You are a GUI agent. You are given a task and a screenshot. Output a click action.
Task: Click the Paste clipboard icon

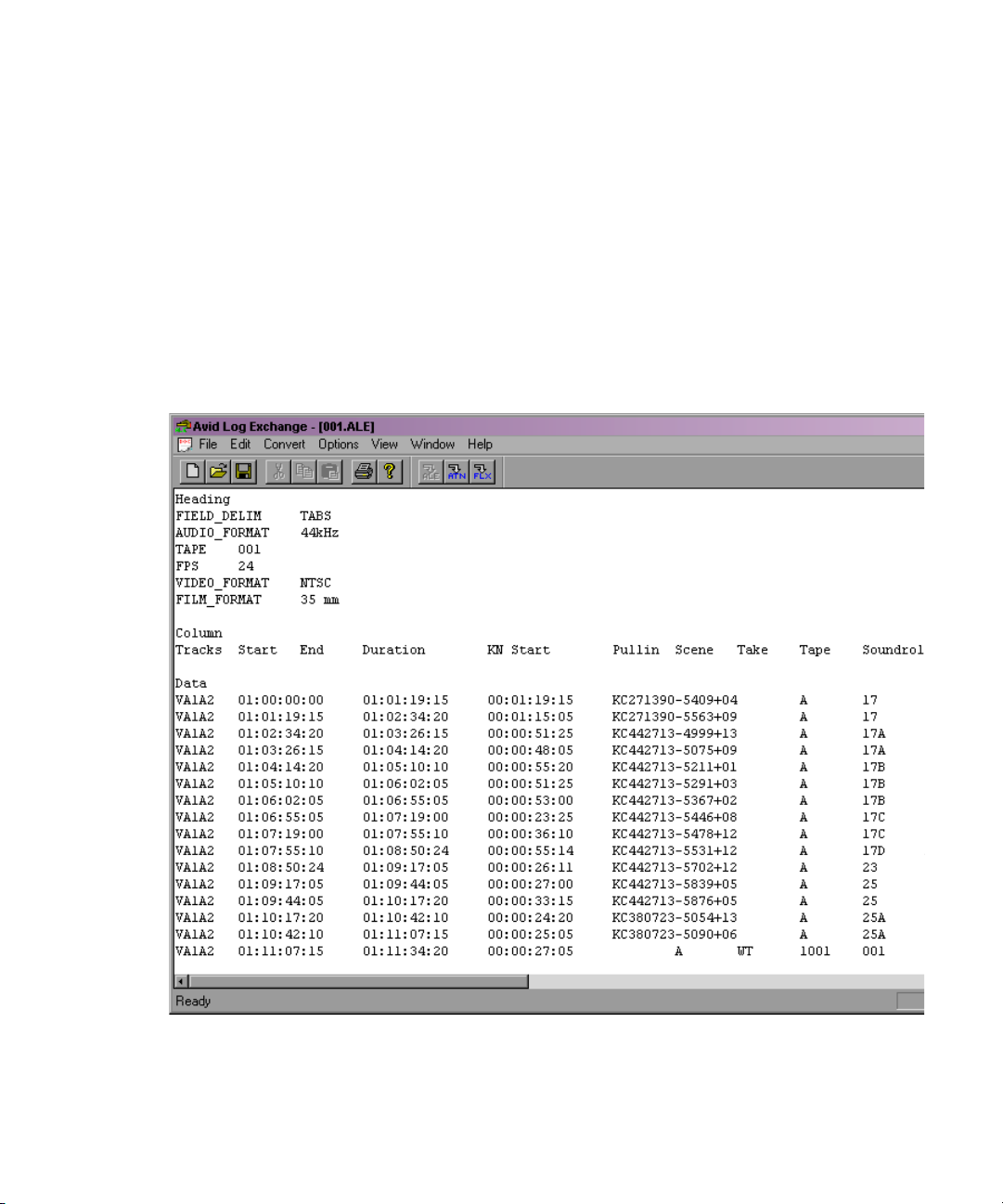click(x=330, y=472)
